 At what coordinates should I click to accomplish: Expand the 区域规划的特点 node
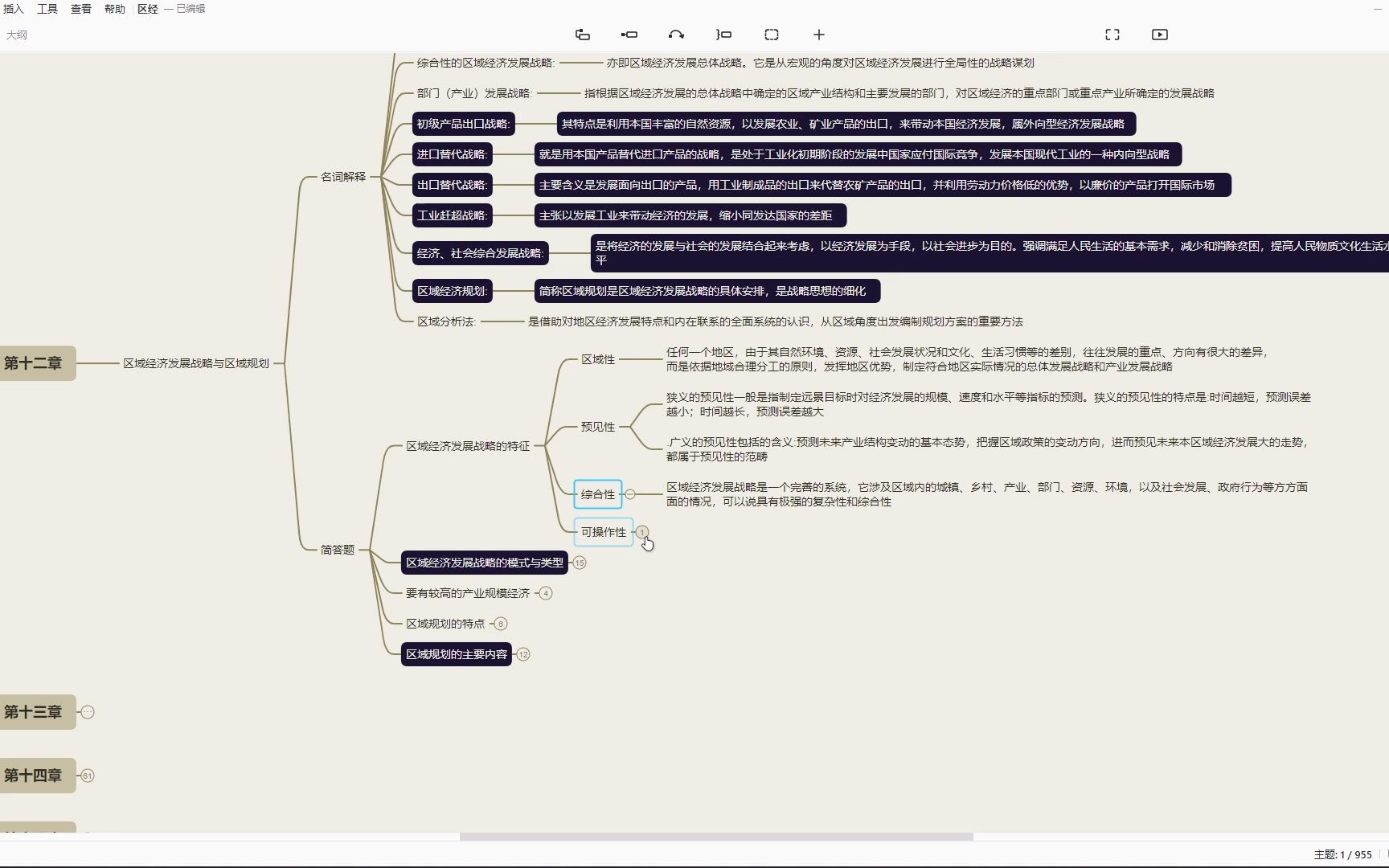(501, 624)
